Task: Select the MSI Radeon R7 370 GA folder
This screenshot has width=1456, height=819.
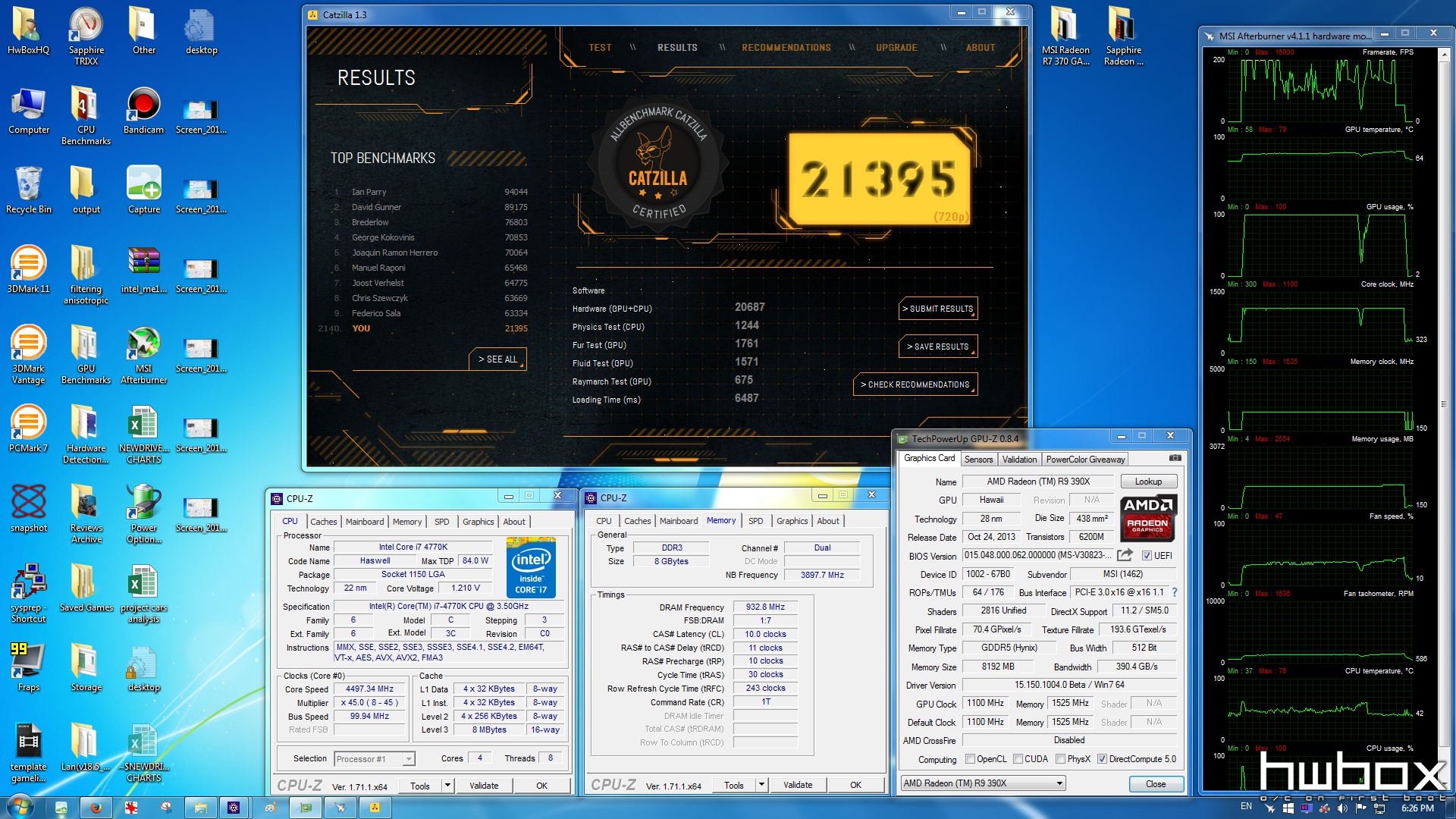Action: 1065,35
